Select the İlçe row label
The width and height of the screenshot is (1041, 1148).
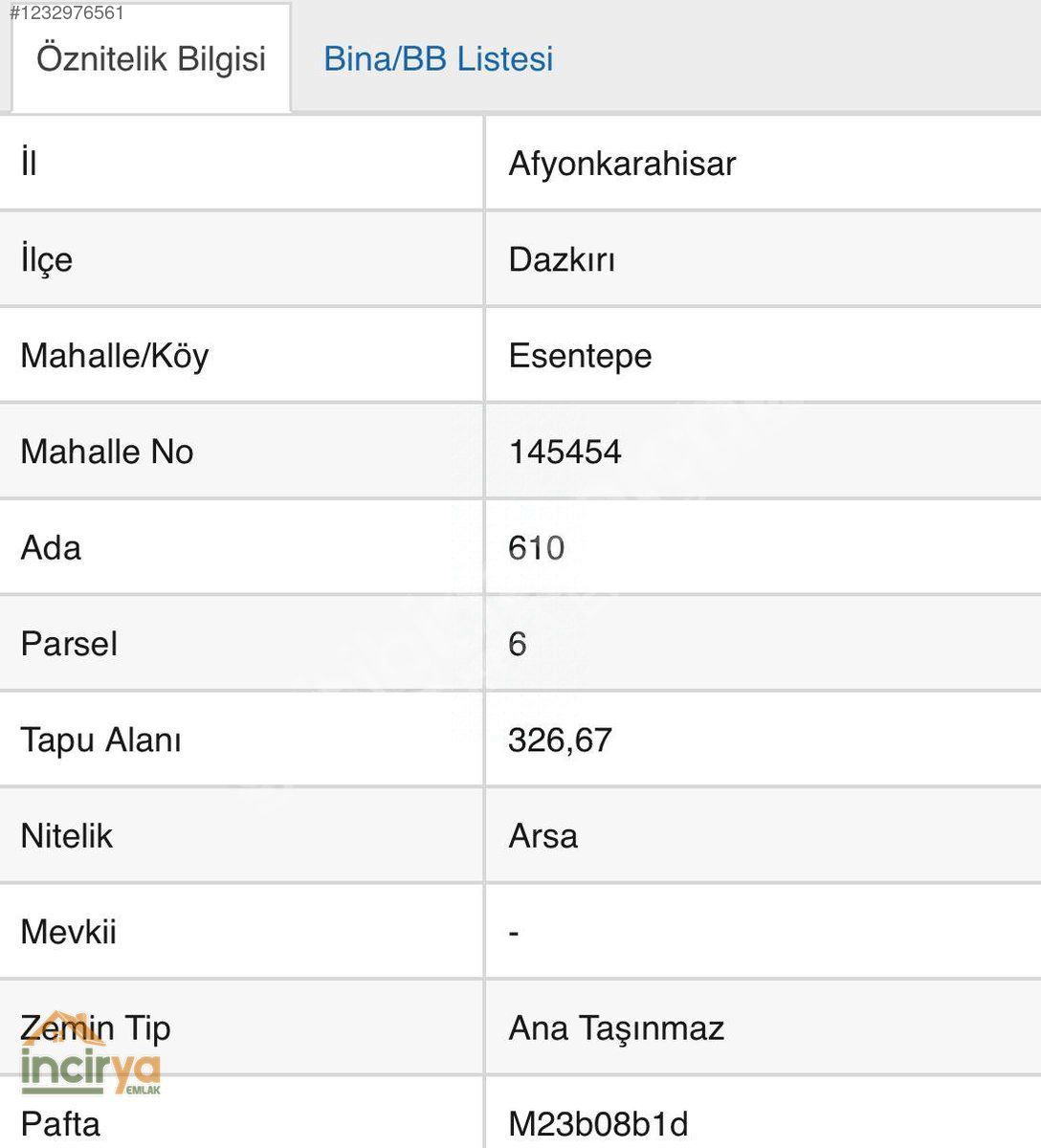46,259
